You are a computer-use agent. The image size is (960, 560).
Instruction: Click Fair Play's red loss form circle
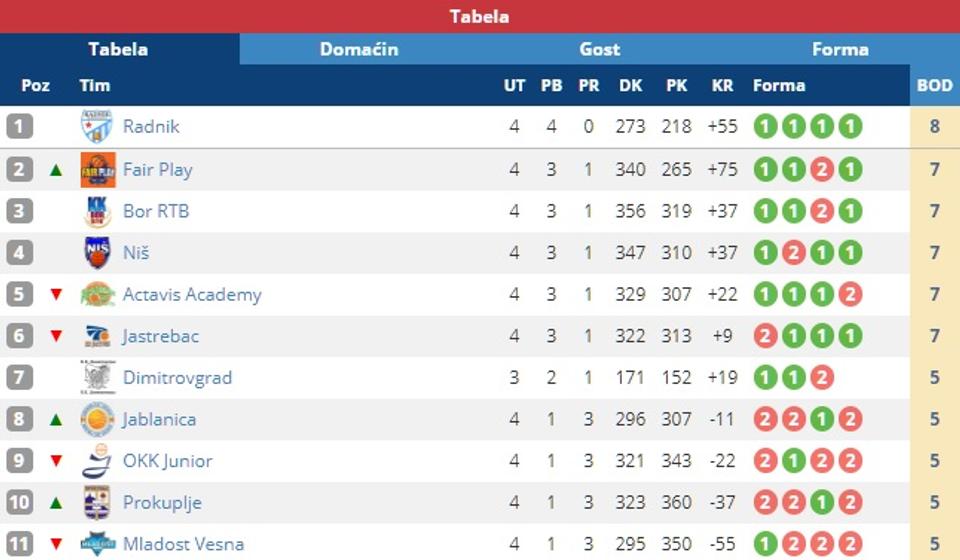point(822,169)
